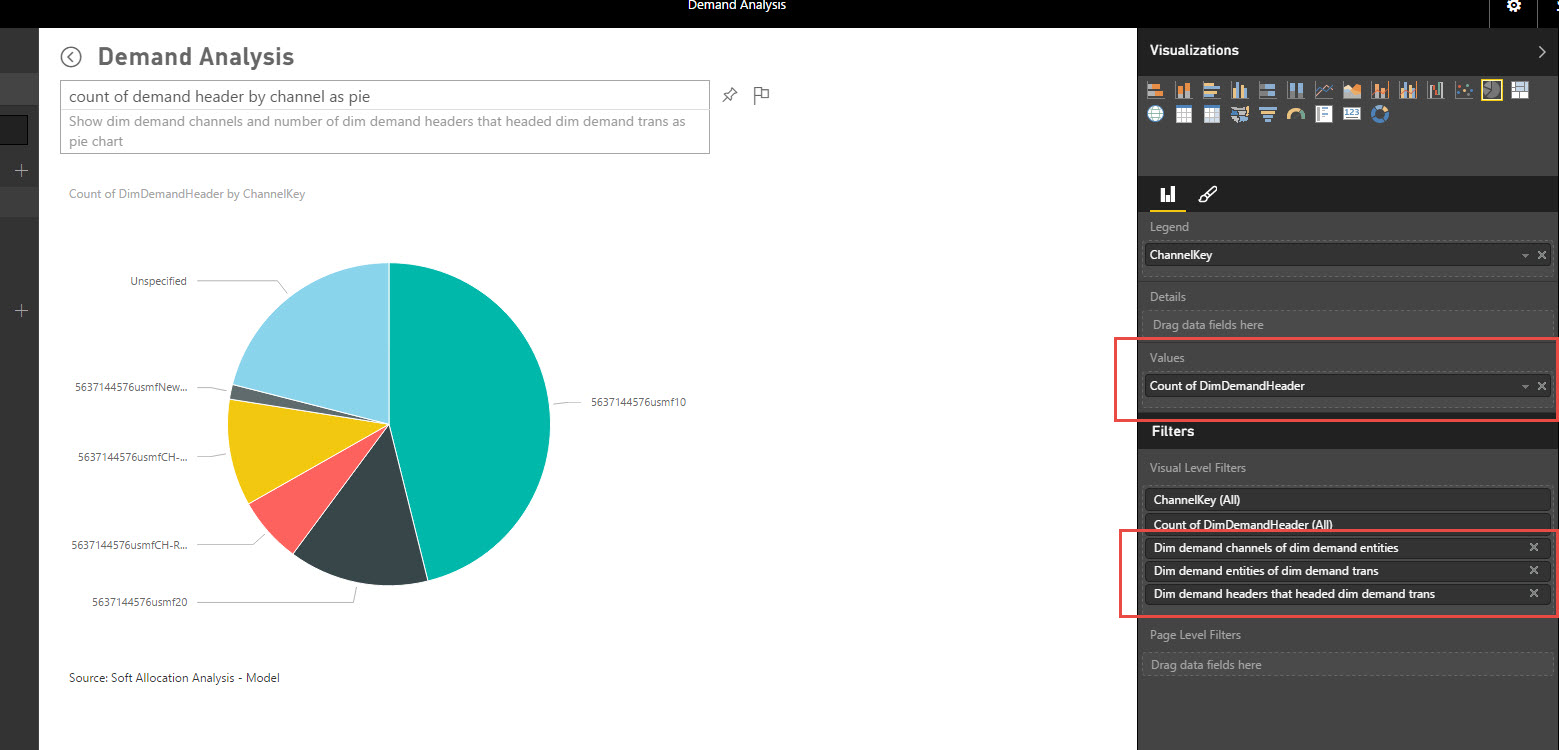
Task: Click the 5637144576usmf10 data label
Action: pyautogui.click(x=638, y=403)
